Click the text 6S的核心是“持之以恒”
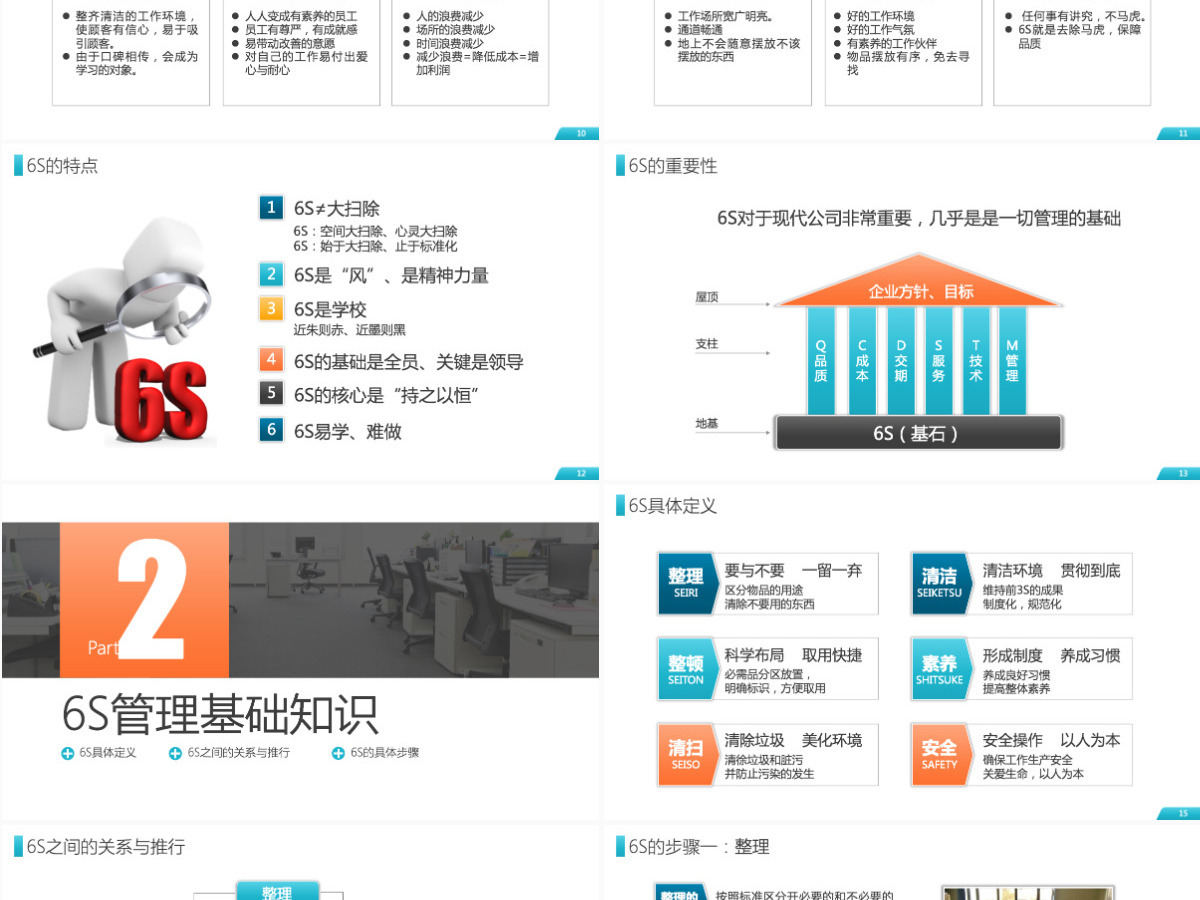Screen dimensions: 1200x900 tap(386, 394)
